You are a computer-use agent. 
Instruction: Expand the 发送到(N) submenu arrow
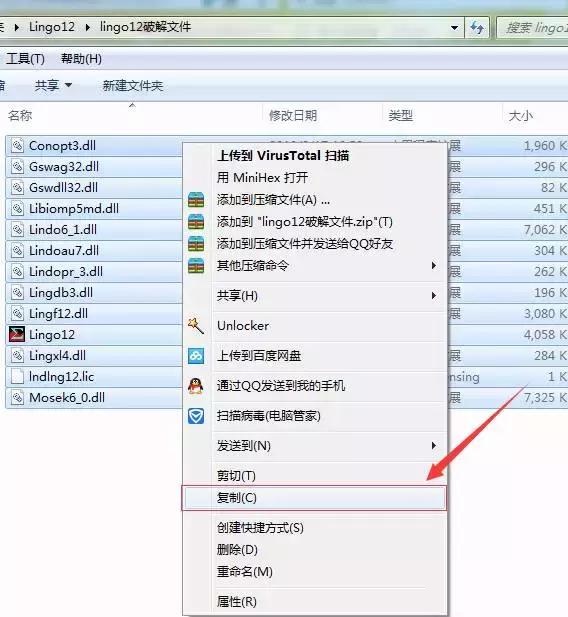tap(433, 445)
